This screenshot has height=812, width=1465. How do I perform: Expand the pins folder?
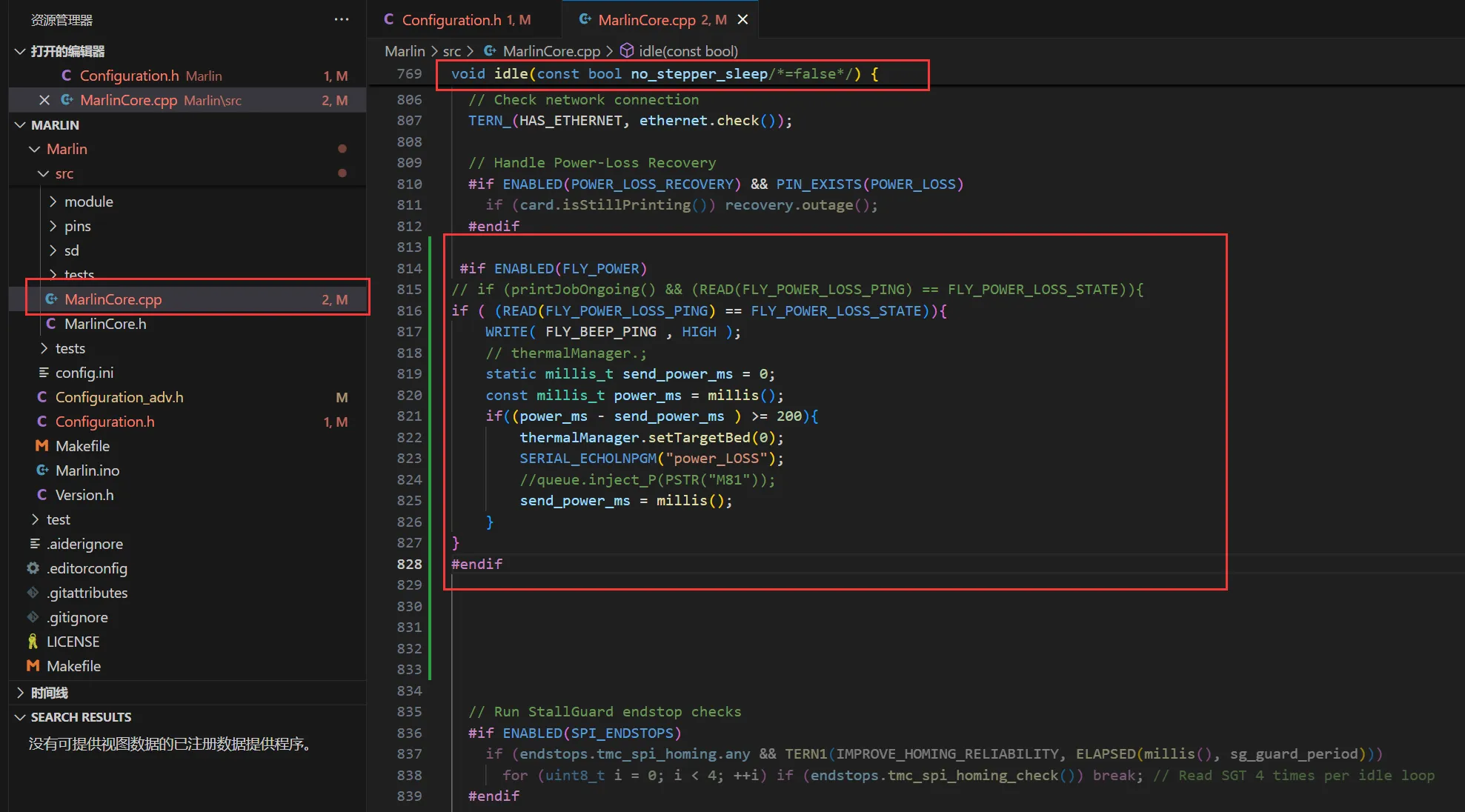(53, 226)
